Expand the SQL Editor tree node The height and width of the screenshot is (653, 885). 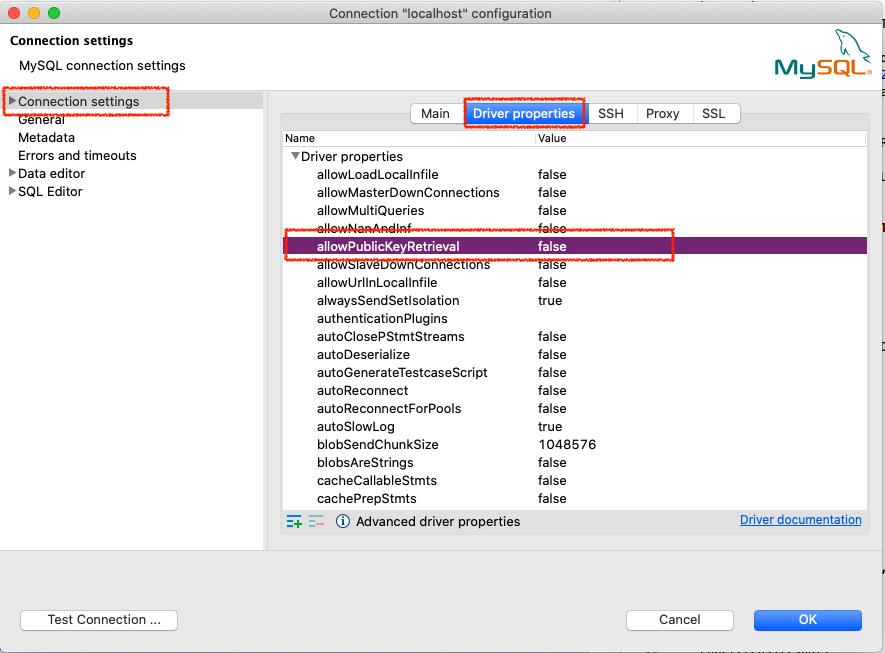tap(12, 192)
